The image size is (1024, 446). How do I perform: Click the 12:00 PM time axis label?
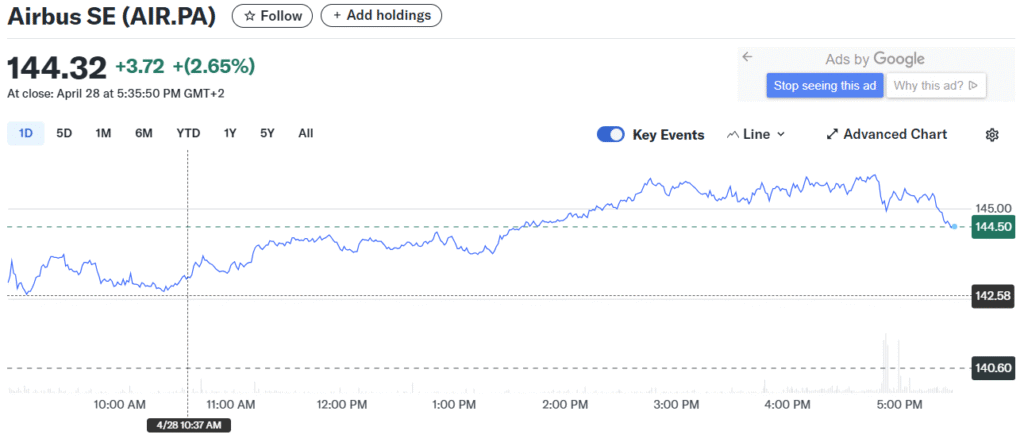pos(342,405)
